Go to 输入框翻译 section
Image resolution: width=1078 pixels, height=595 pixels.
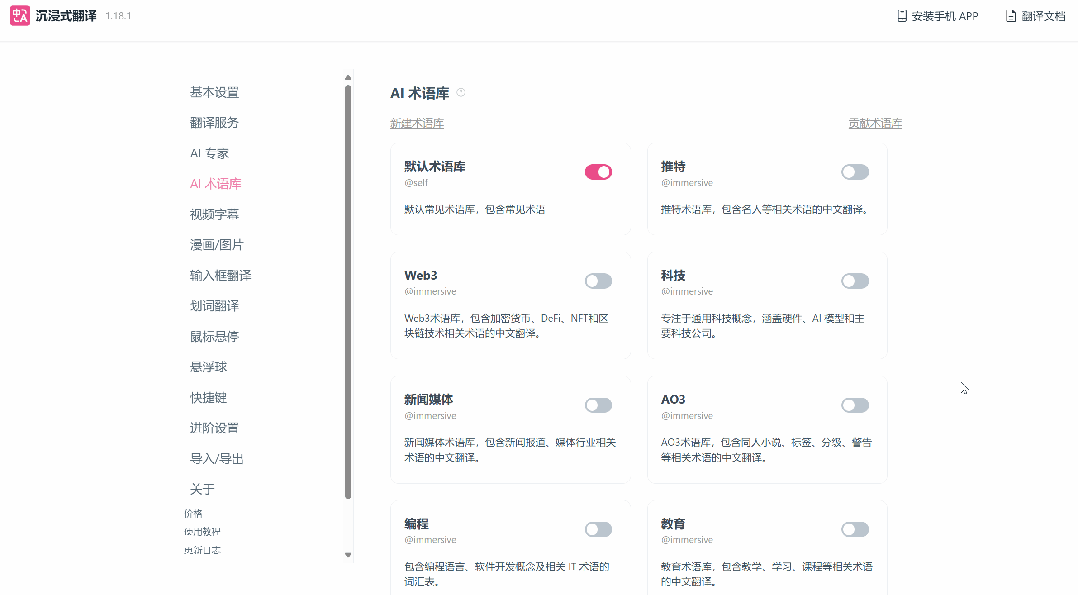point(221,275)
